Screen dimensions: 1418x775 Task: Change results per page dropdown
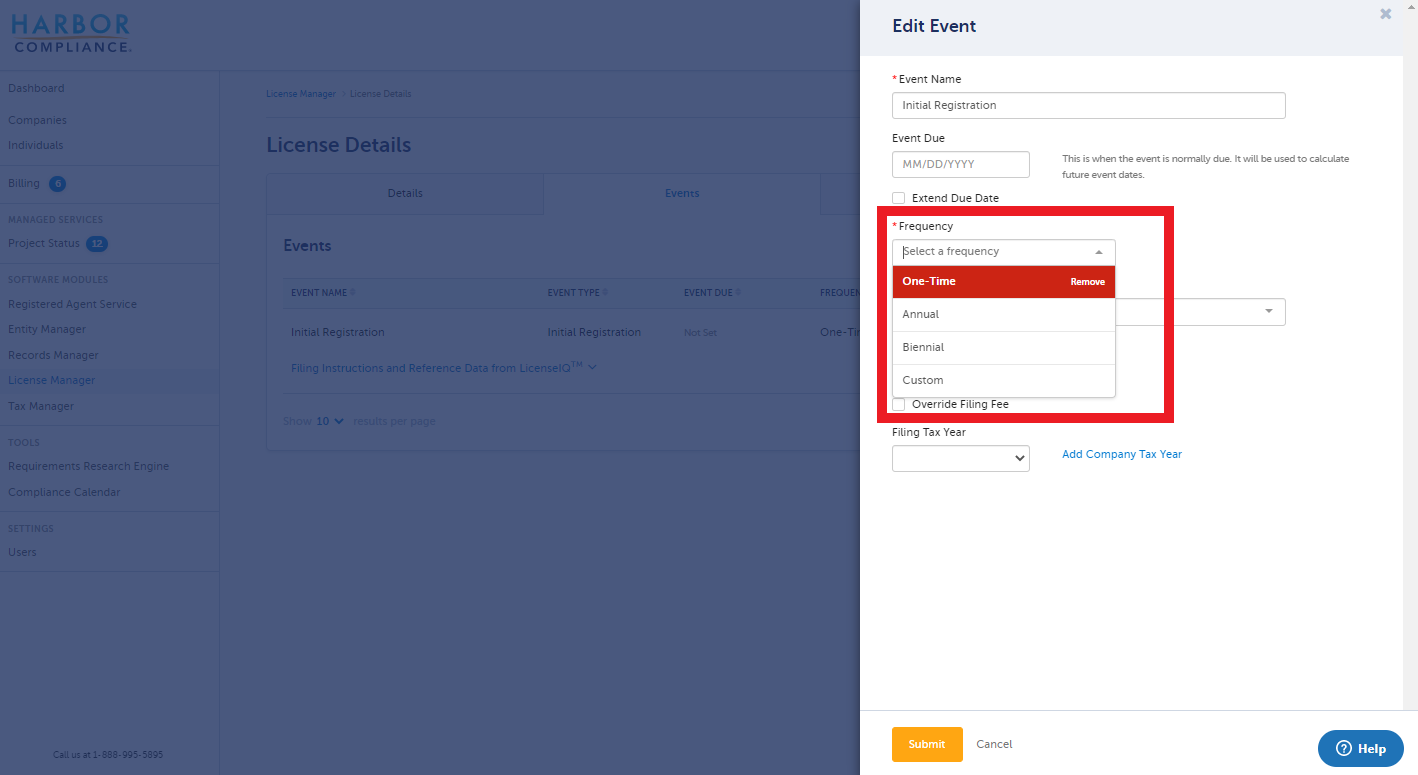[330, 421]
